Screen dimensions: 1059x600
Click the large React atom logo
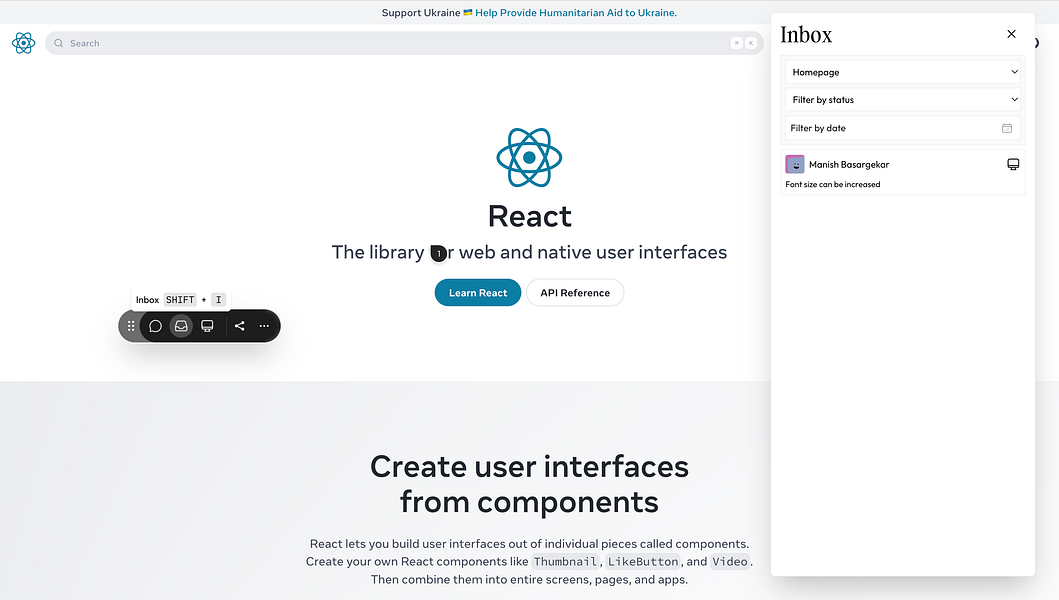[x=530, y=157]
